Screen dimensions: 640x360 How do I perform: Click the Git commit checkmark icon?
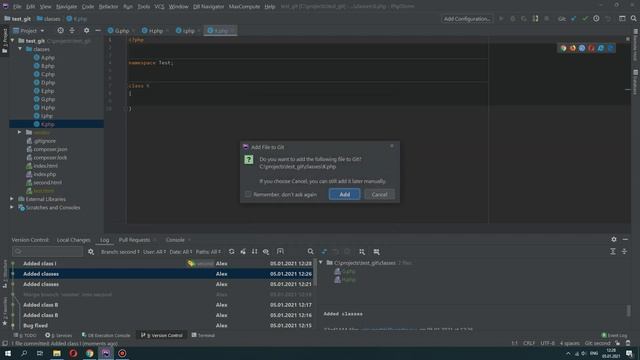tap(585, 19)
